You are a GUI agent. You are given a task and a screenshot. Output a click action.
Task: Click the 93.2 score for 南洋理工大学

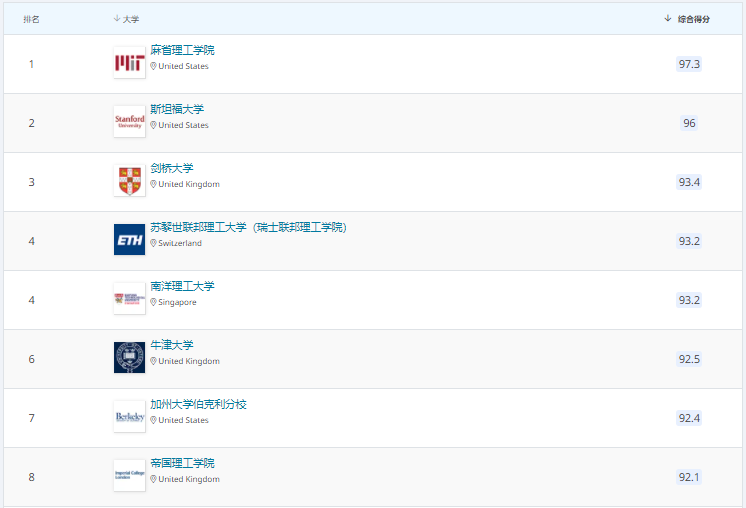point(689,300)
